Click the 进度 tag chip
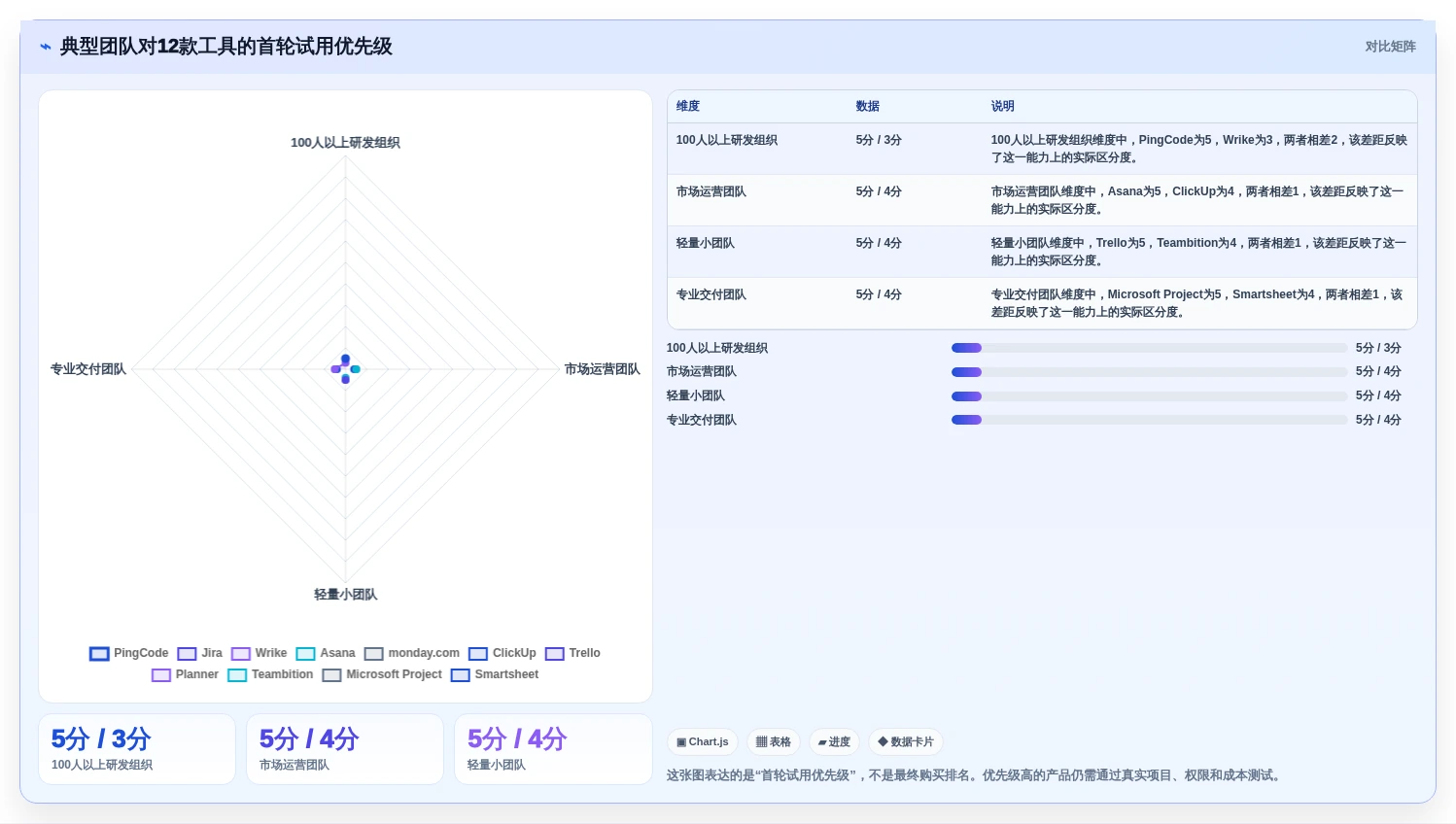The image size is (1456, 824). coord(834,742)
